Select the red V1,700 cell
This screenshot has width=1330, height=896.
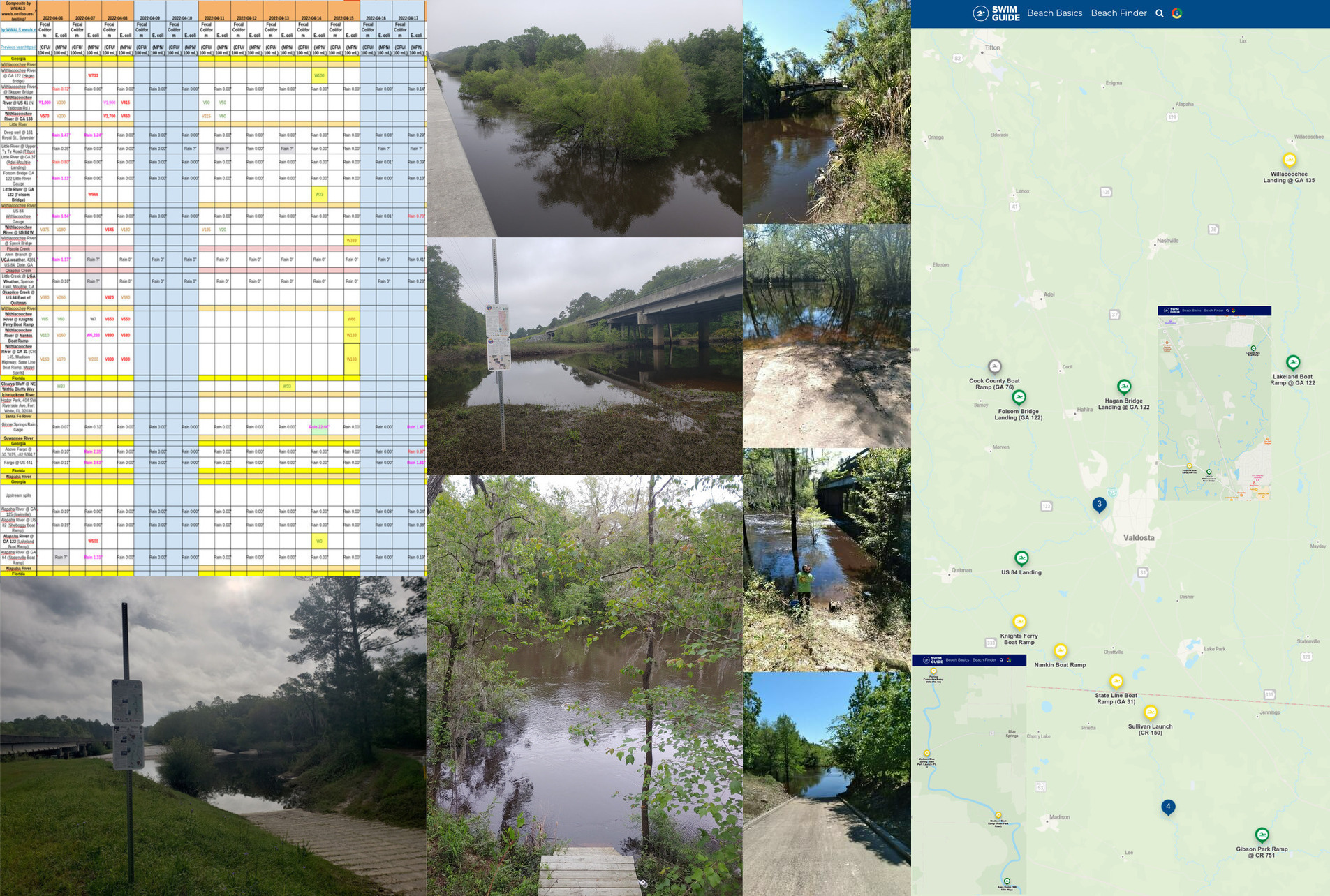[x=109, y=116]
